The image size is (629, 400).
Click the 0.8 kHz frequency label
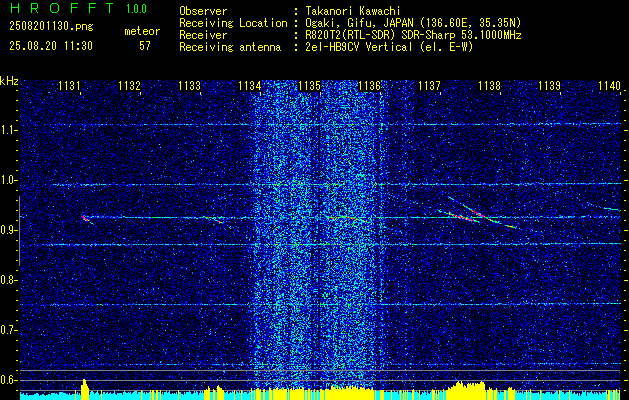click(8, 280)
